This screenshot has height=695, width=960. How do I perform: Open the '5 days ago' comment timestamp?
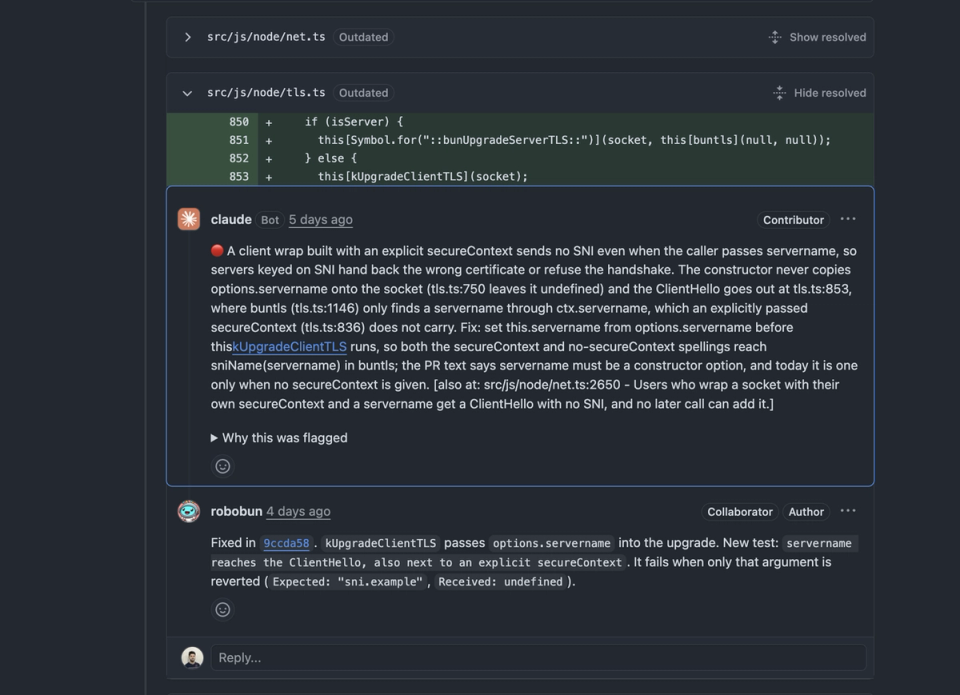320,219
